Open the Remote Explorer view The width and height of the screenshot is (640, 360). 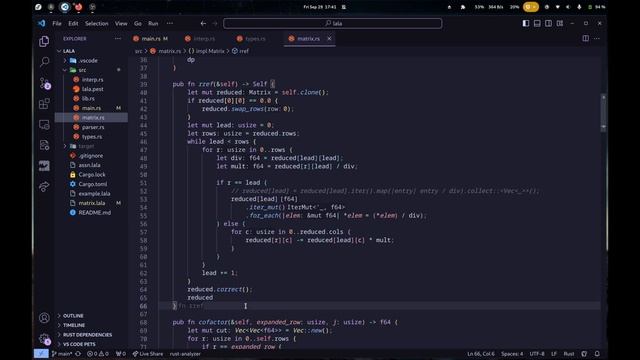[x=44, y=124]
